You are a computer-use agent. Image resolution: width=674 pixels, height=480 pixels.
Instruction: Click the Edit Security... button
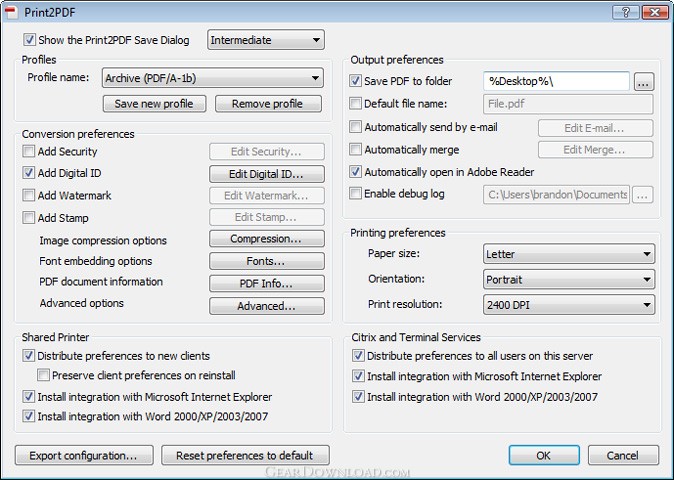coord(267,152)
